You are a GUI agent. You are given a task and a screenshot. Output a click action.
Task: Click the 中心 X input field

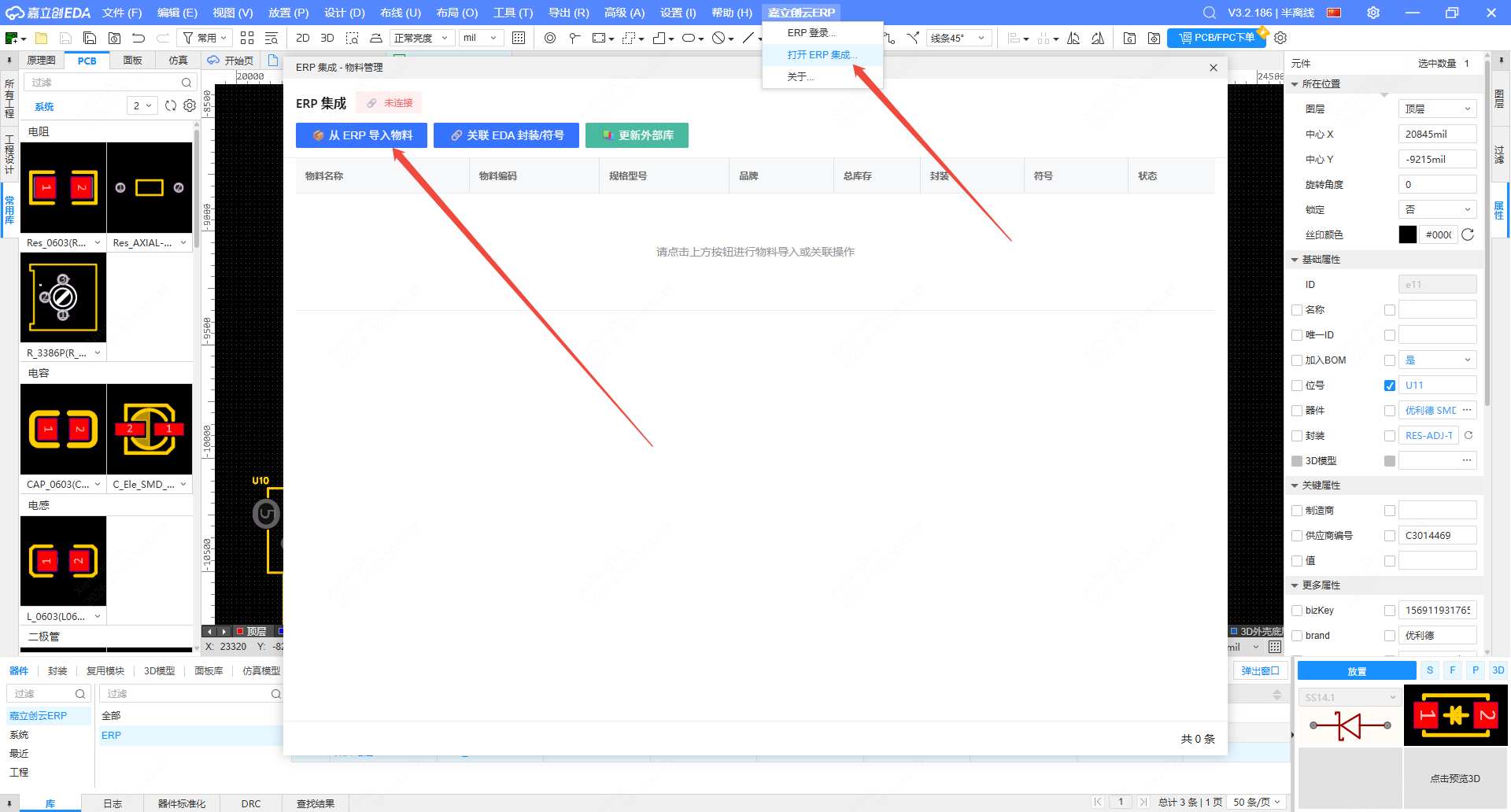[x=1437, y=134]
